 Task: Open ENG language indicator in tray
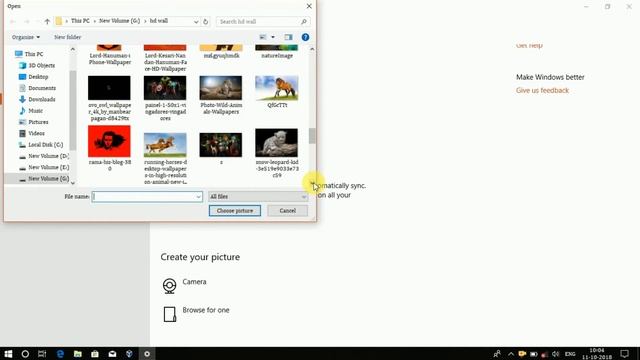(570, 354)
